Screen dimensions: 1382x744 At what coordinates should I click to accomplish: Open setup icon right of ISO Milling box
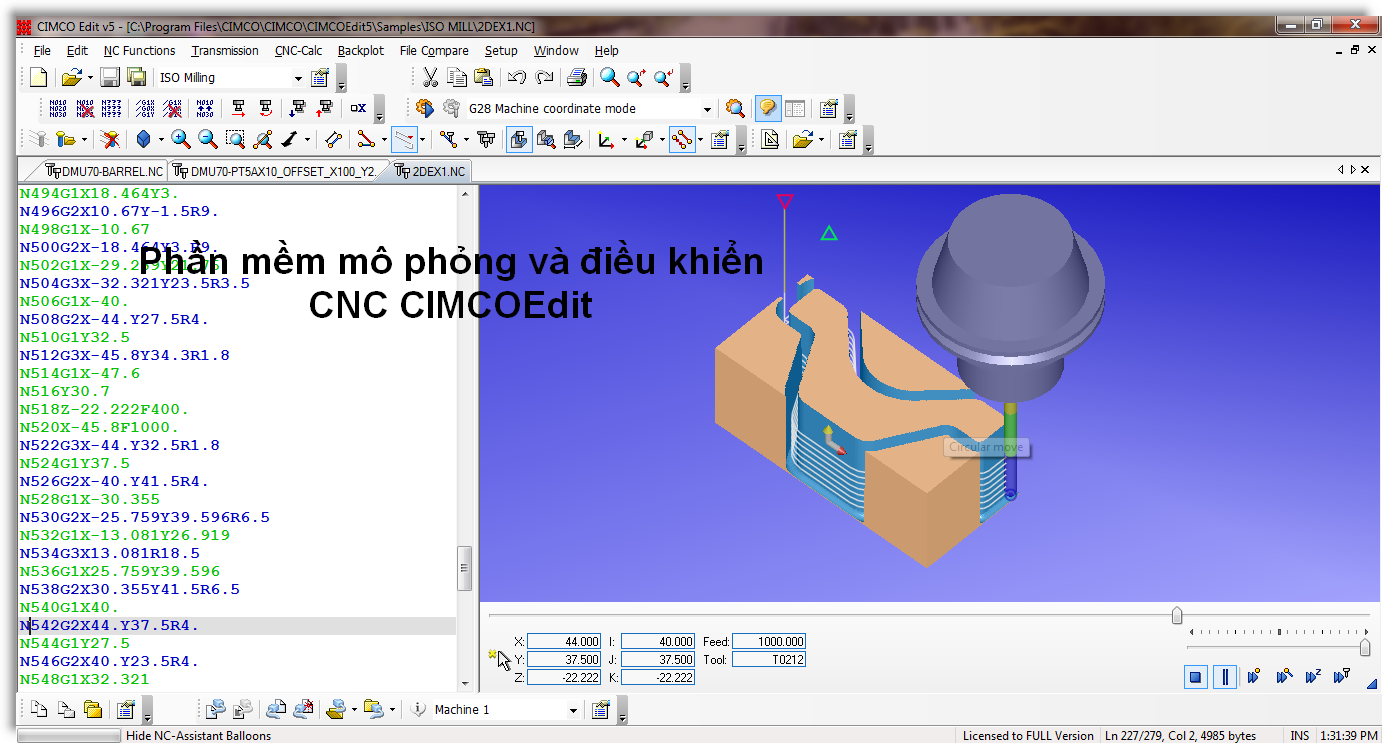tap(320, 77)
